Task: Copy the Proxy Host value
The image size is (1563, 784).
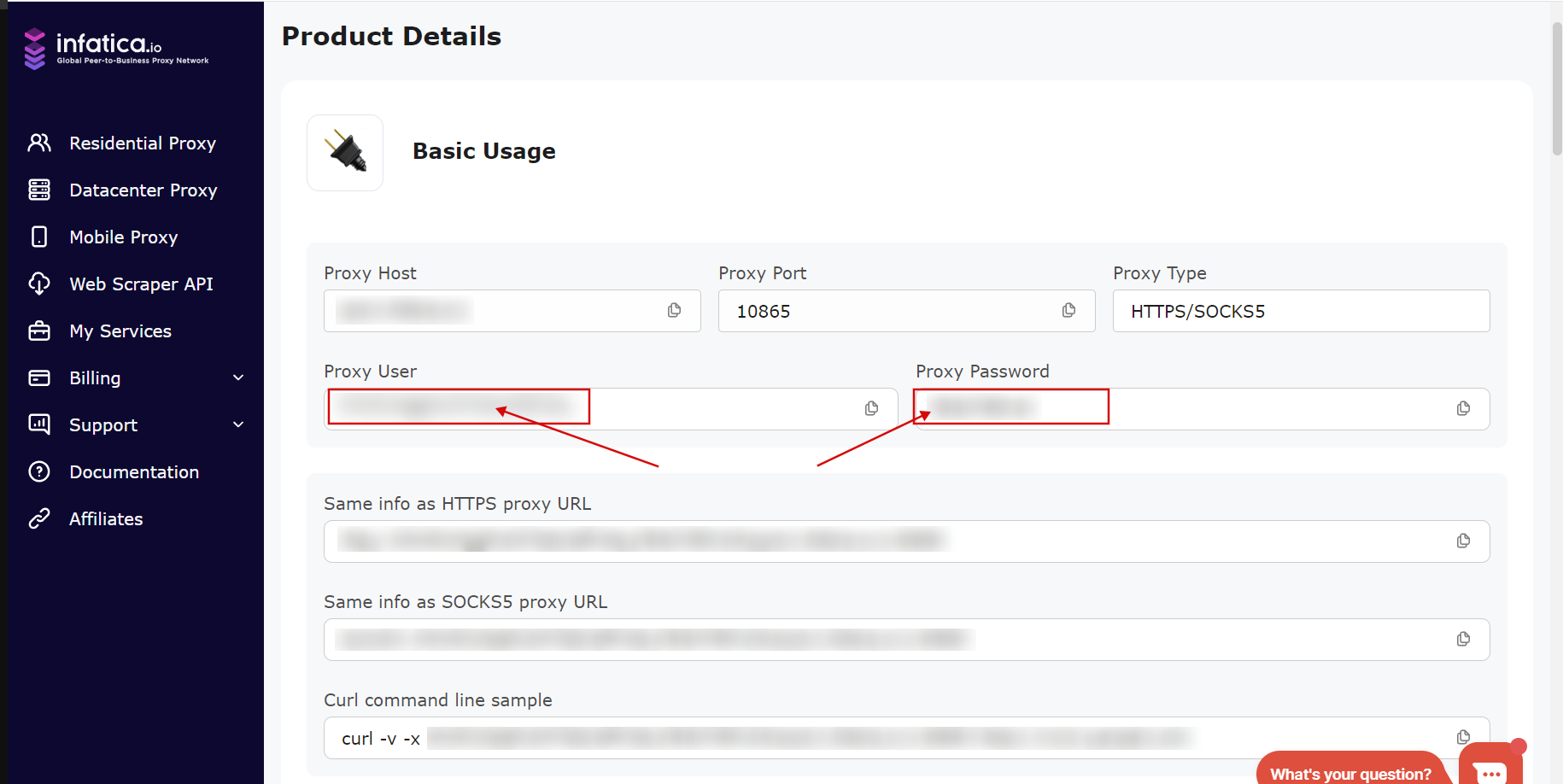Action: pos(674,310)
